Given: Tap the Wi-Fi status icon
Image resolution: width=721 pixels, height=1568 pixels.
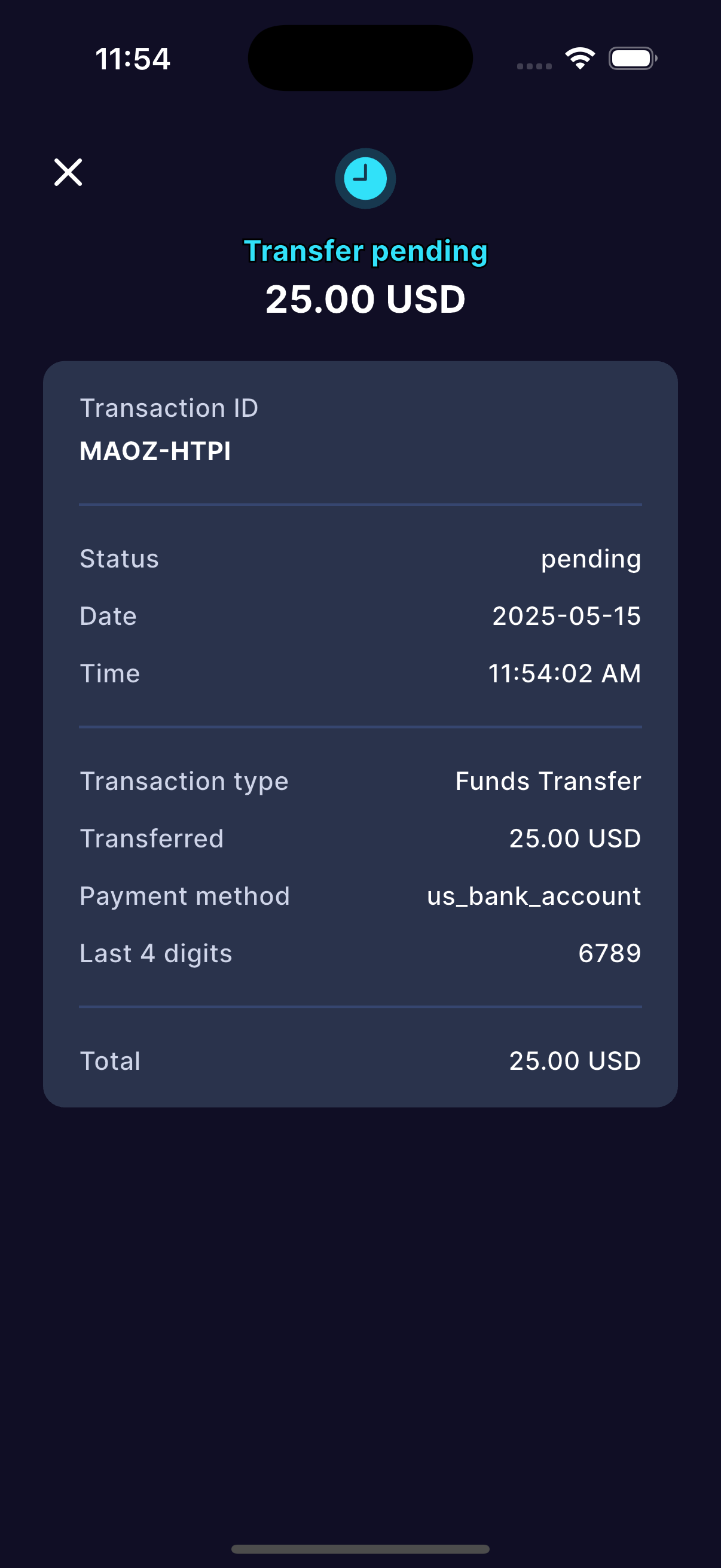Looking at the screenshot, I should point(580,59).
